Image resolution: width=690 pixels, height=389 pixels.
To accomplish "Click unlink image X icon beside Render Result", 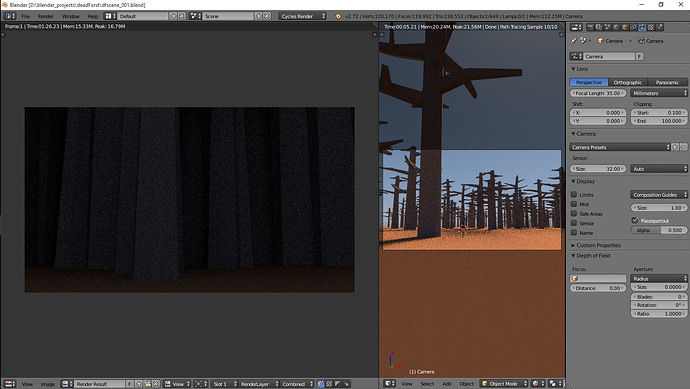I will 156,384.
